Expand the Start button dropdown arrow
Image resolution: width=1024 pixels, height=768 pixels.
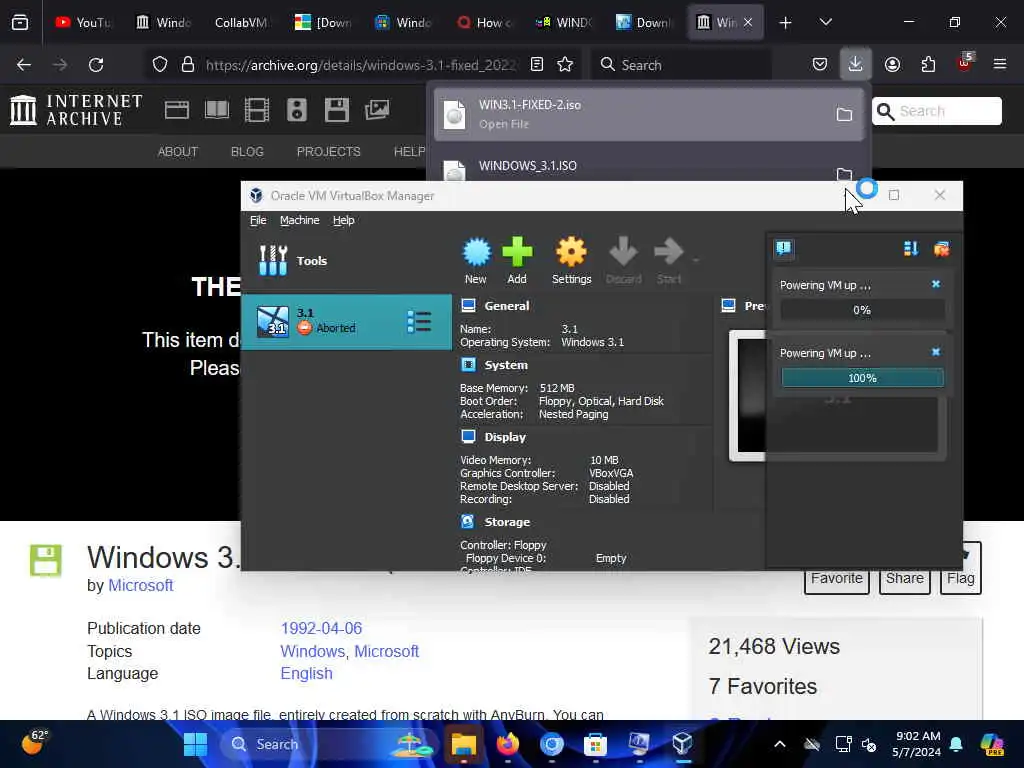tap(696, 260)
